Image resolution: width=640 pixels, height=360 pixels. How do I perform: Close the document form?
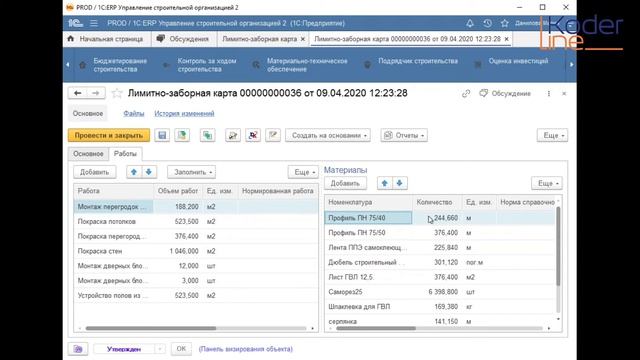(564, 93)
